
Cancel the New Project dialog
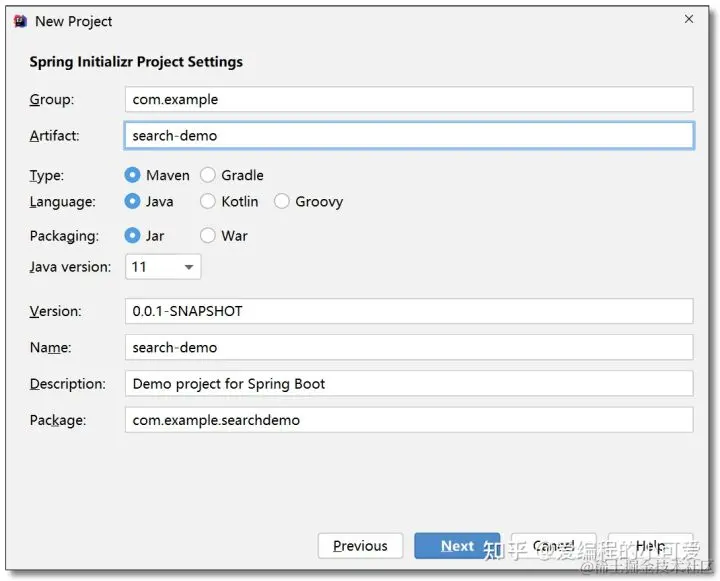tap(554, 546)
